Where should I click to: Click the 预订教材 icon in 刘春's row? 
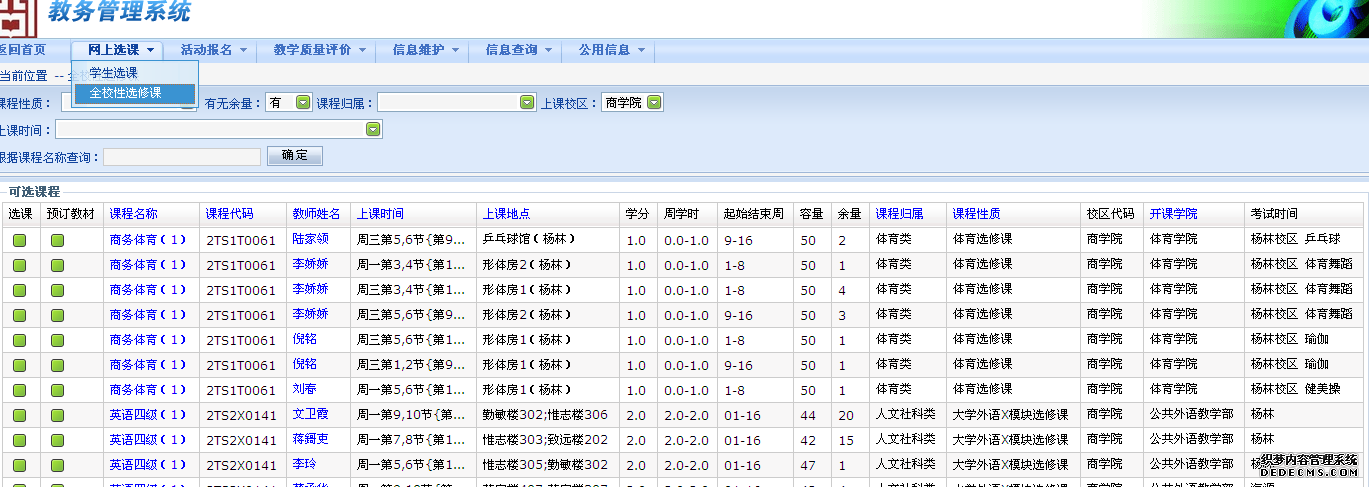(x=58, y=390)
